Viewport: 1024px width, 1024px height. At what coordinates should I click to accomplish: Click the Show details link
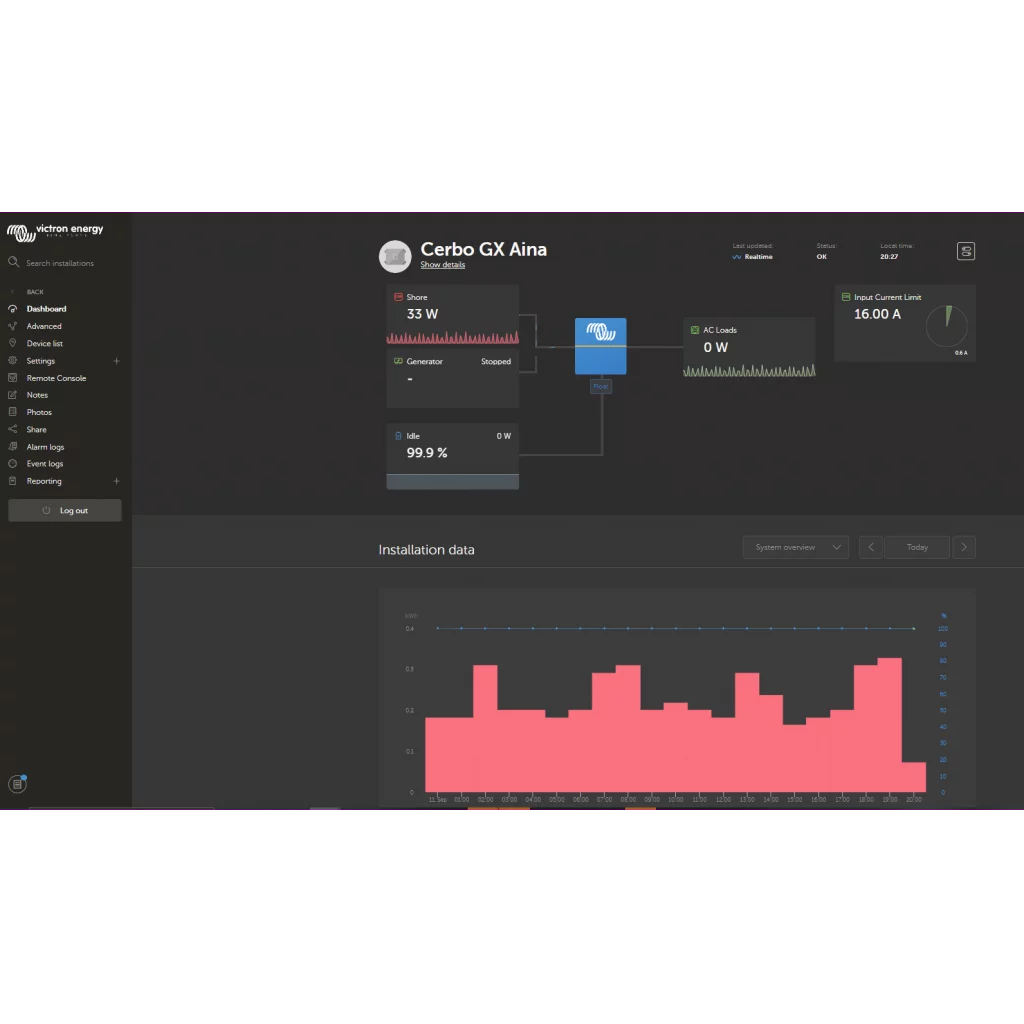[442, 265]
